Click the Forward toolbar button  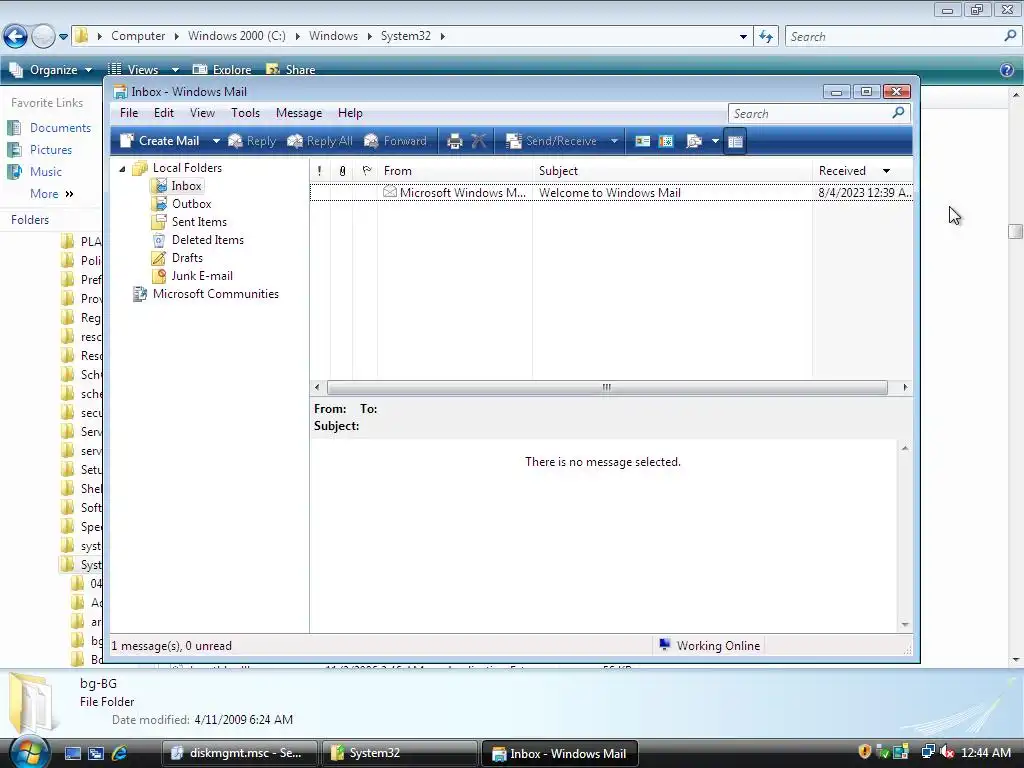395,141
